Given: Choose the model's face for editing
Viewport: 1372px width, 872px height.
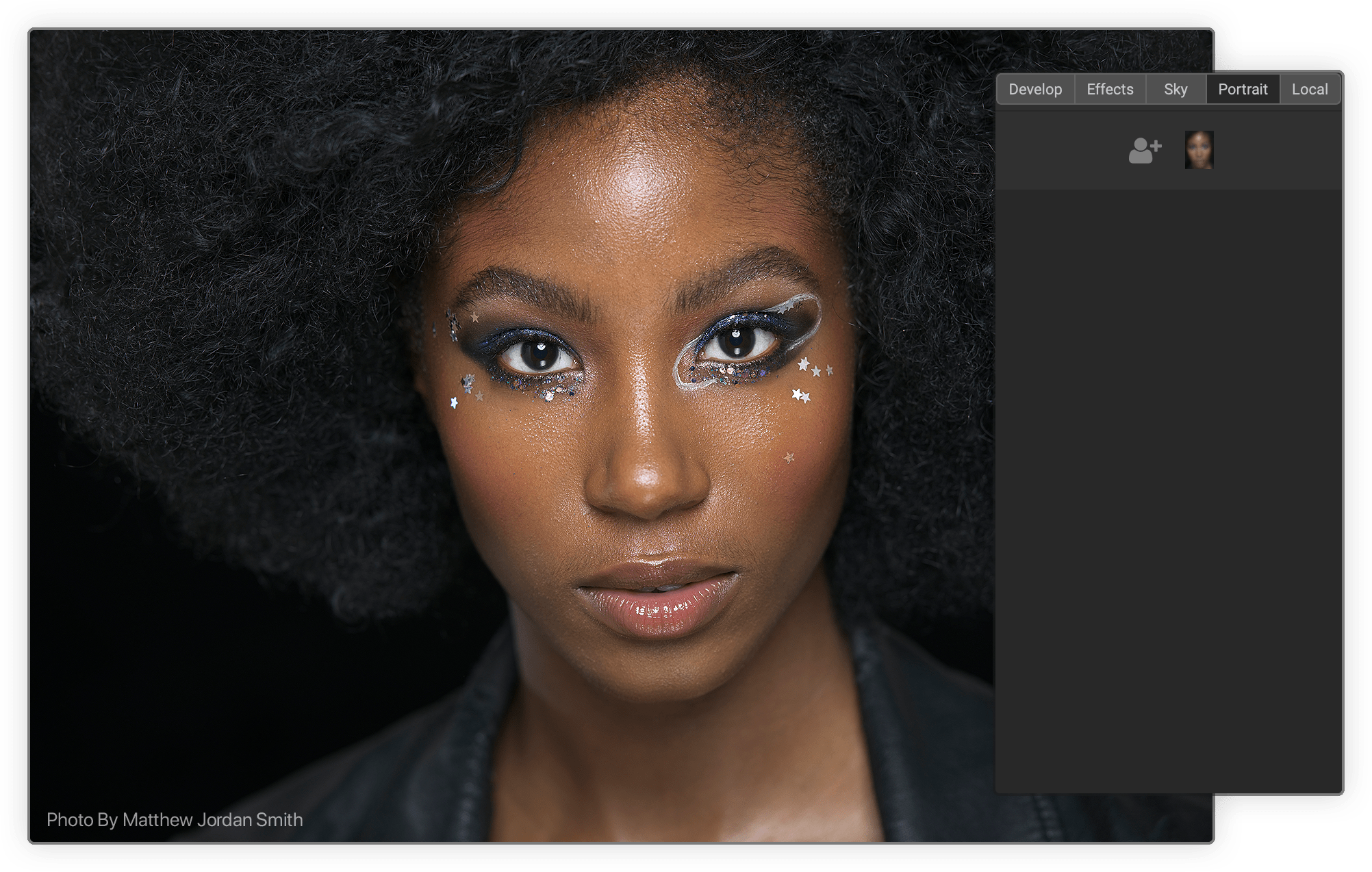Looking at the screenshot, I should pyautogui.click(x=1199, y=150).
